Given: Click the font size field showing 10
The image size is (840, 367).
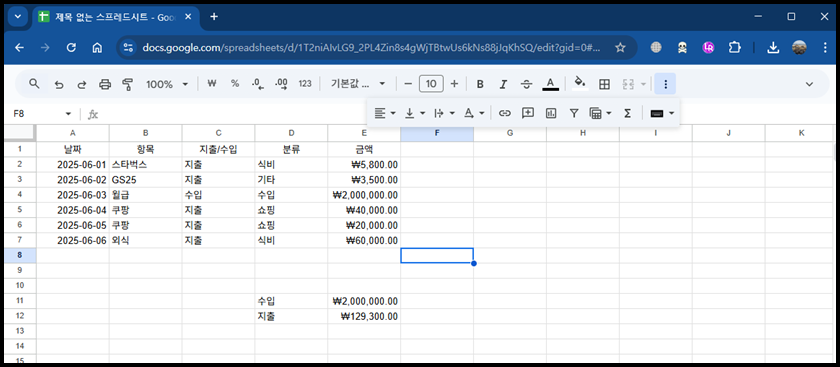Looking at the screenshot, I should (x=431, y=84).
